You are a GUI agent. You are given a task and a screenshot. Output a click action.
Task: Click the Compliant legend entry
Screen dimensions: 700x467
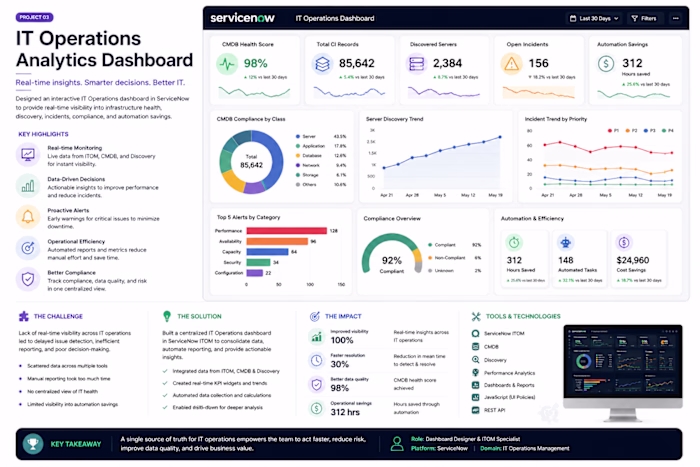point(454,245)
